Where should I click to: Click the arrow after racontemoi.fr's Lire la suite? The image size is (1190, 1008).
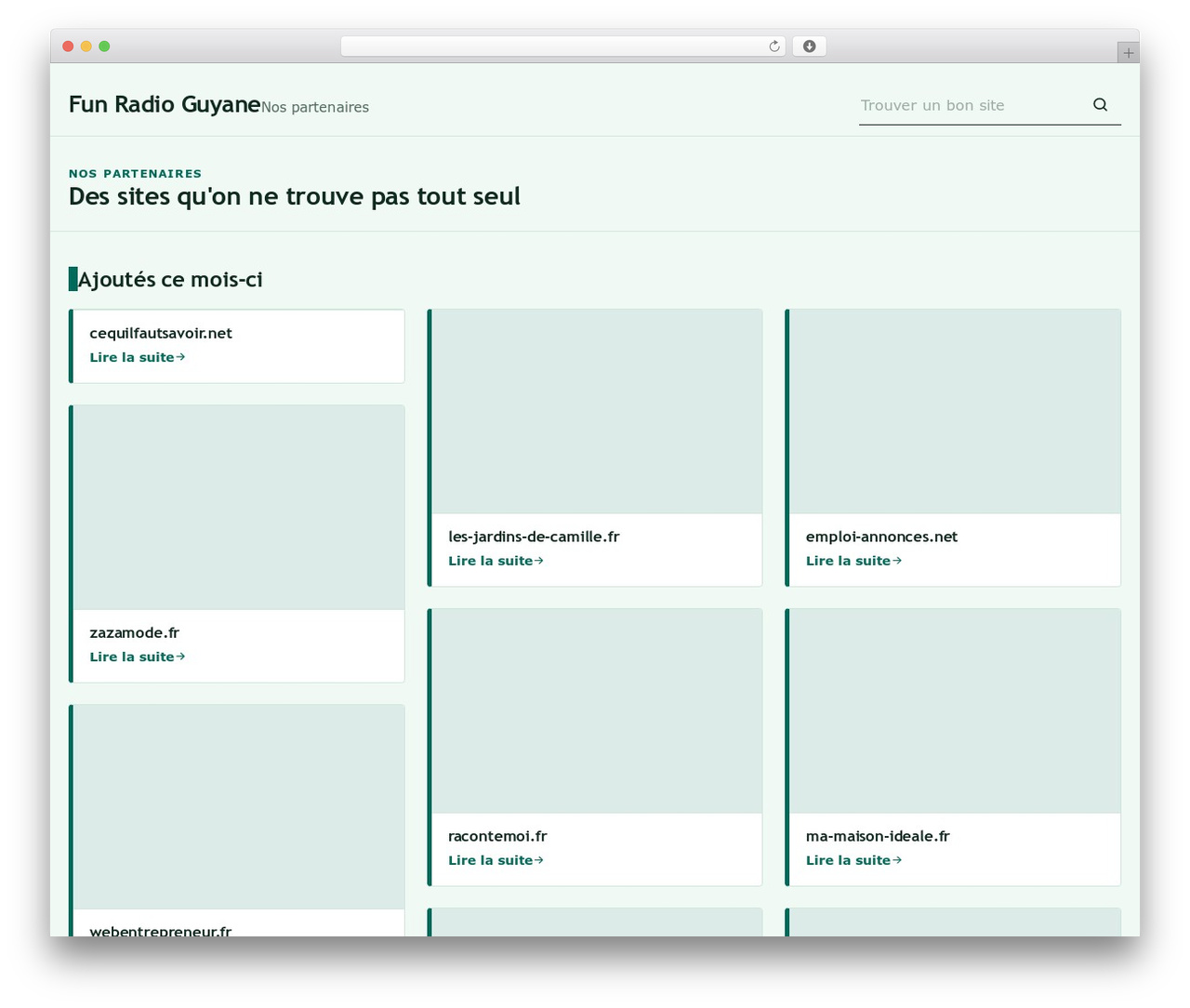pos(539,860)
